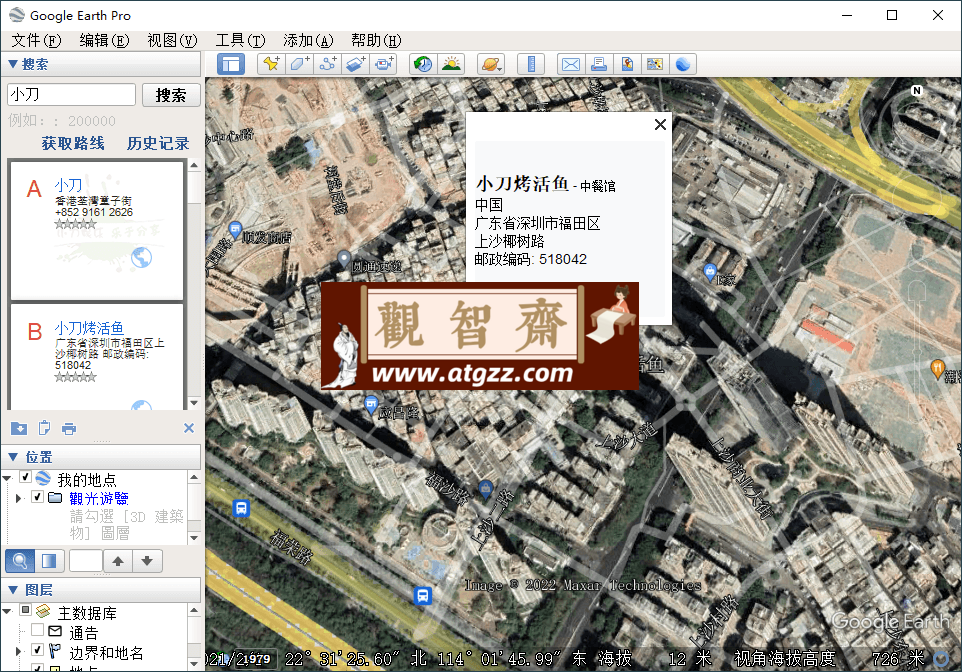Viewport: 962px width, 672px height.
Task: Add a path using the toolbar icon
Action: point(328,64)
